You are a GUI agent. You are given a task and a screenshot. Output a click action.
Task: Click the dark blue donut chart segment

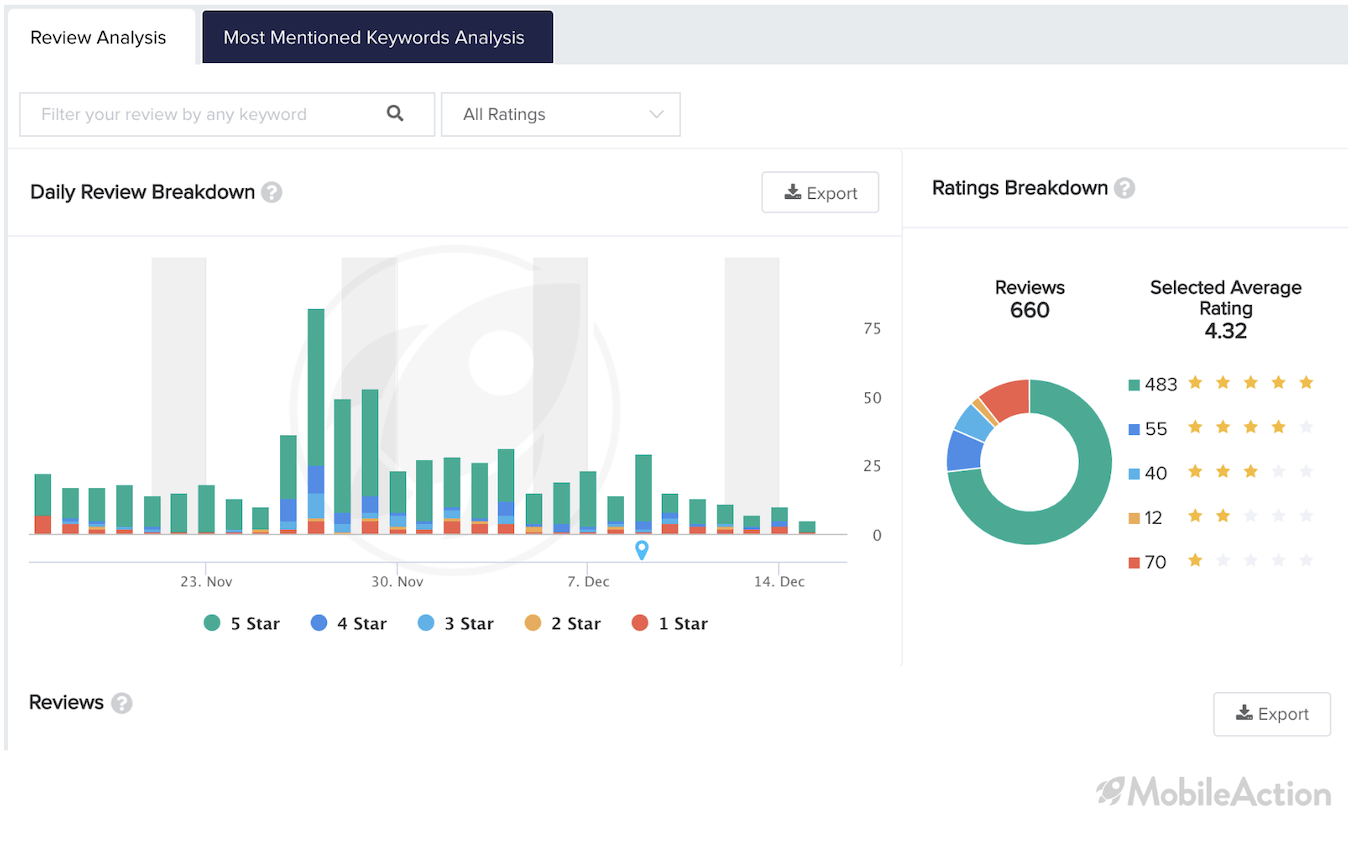tap(964, 450)
